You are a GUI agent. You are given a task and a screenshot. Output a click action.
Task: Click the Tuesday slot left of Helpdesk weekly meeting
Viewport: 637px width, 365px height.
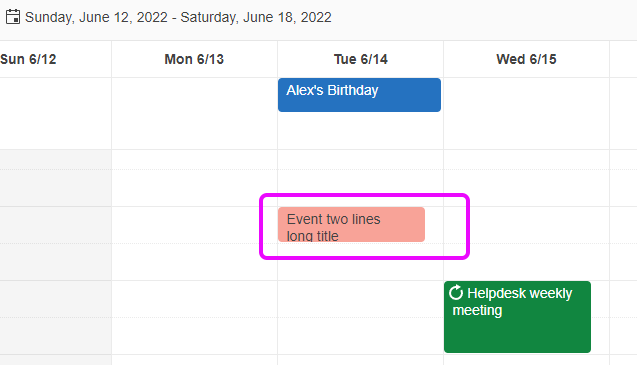tap(360, 299)
